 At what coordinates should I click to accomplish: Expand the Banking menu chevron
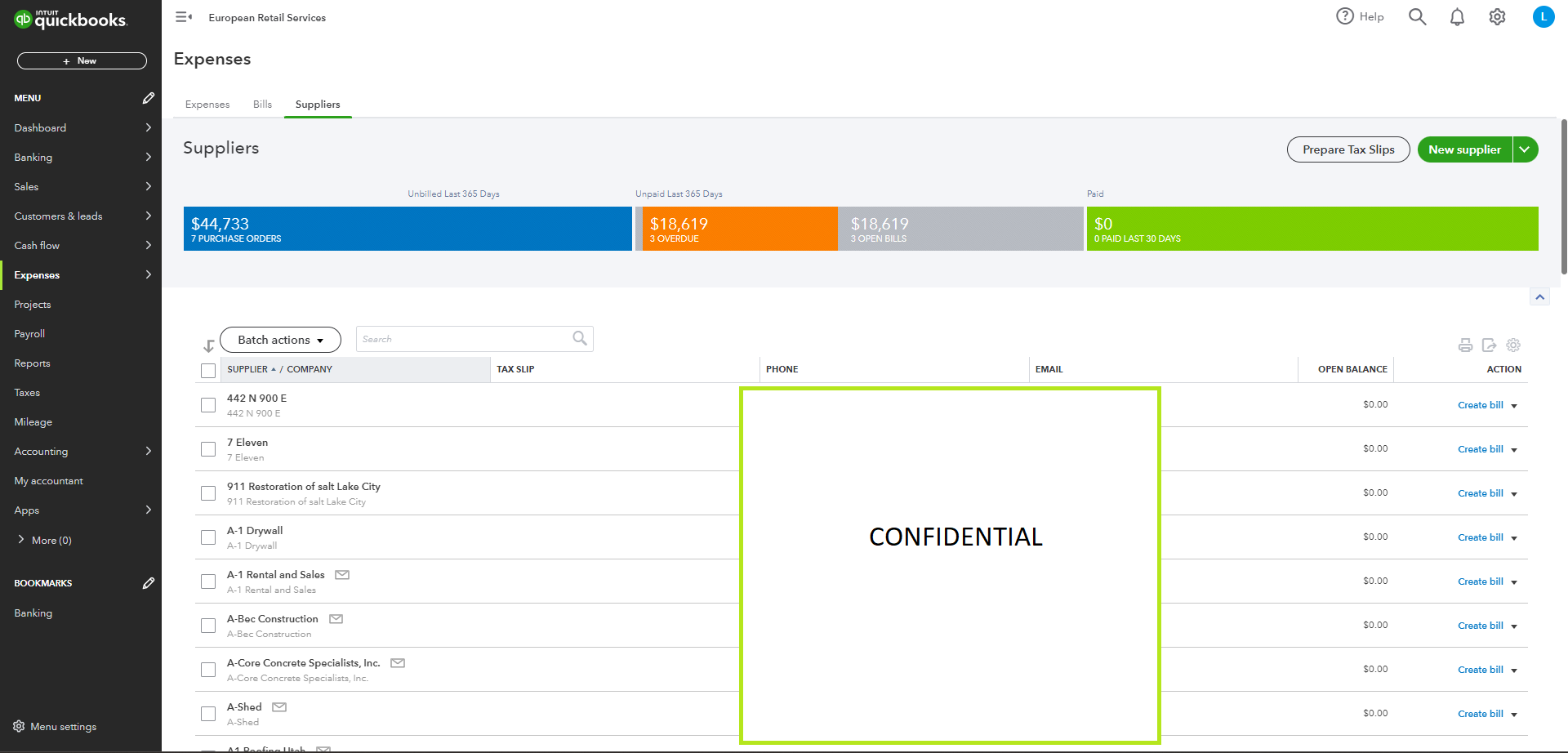tap(149, 157)
